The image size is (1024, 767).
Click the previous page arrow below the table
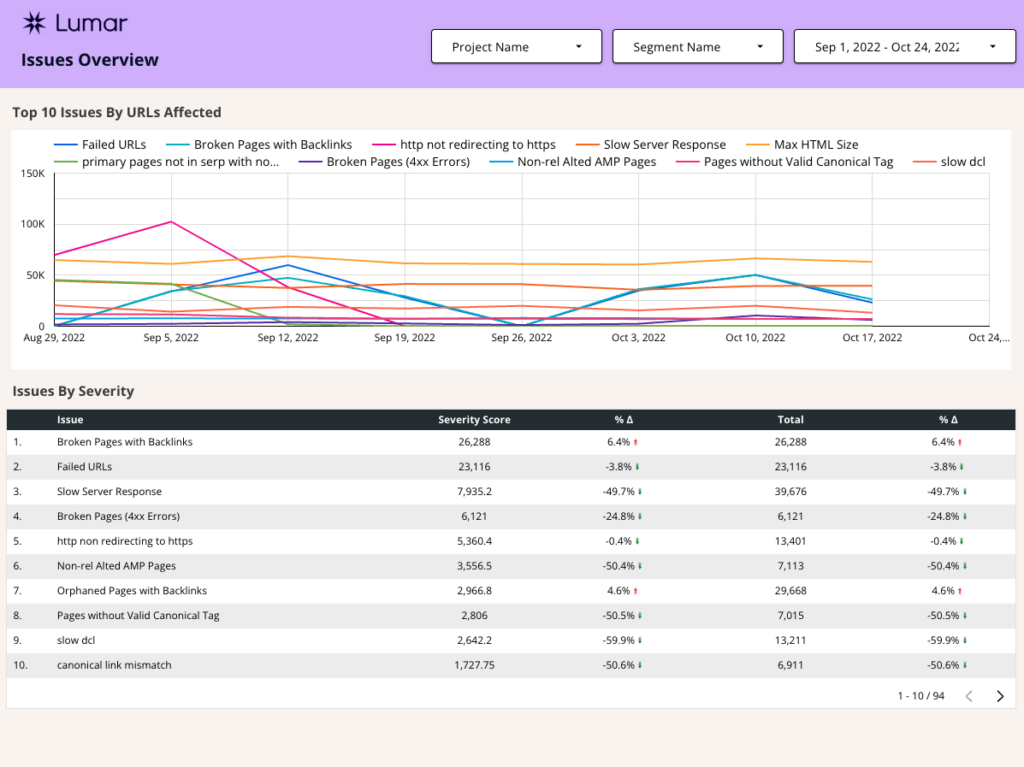coord(968,695)
